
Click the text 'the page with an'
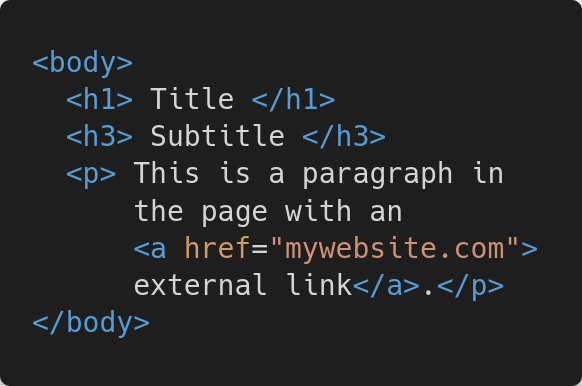268,212
